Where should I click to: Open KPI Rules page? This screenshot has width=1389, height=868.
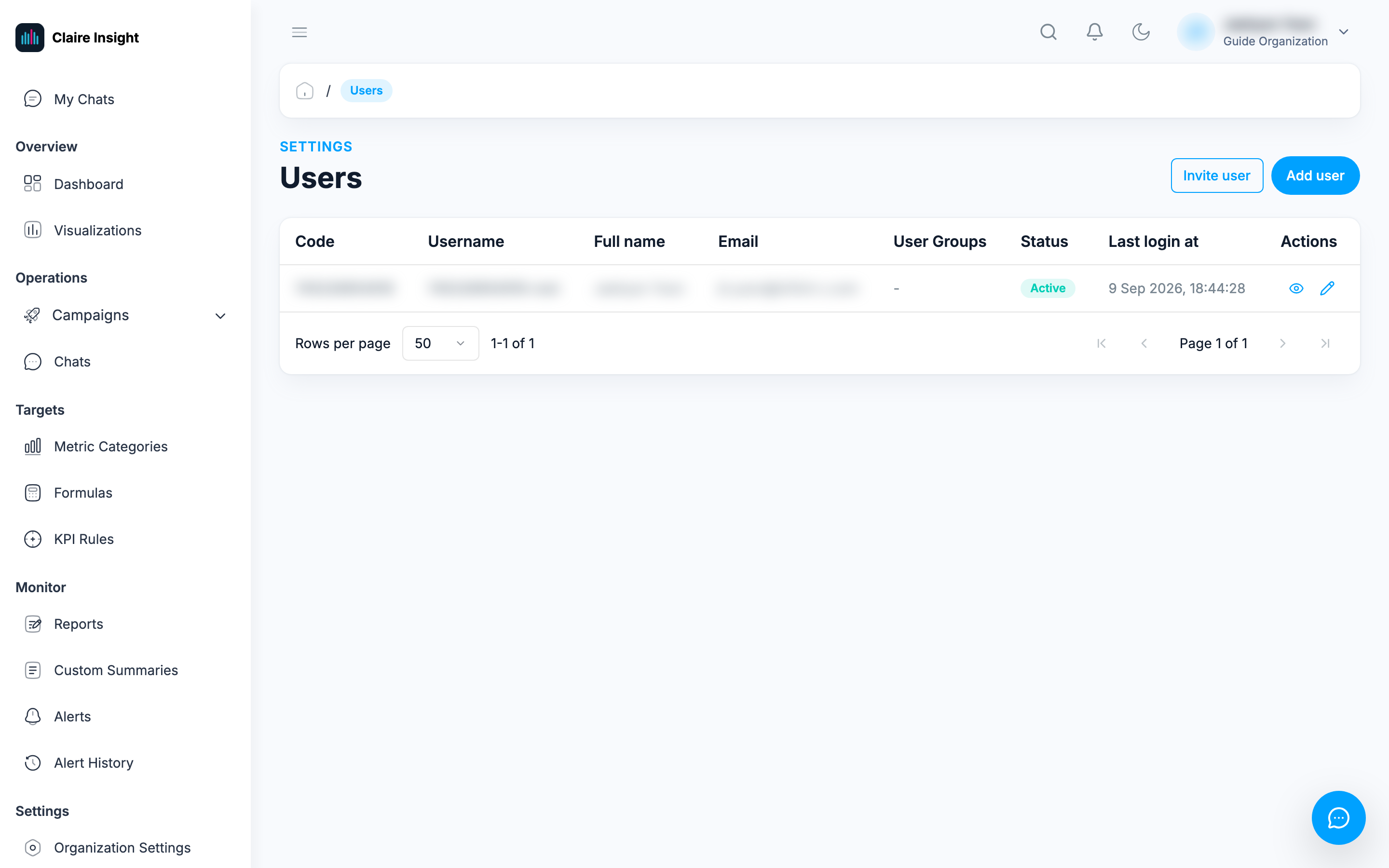tap(84, 539)
